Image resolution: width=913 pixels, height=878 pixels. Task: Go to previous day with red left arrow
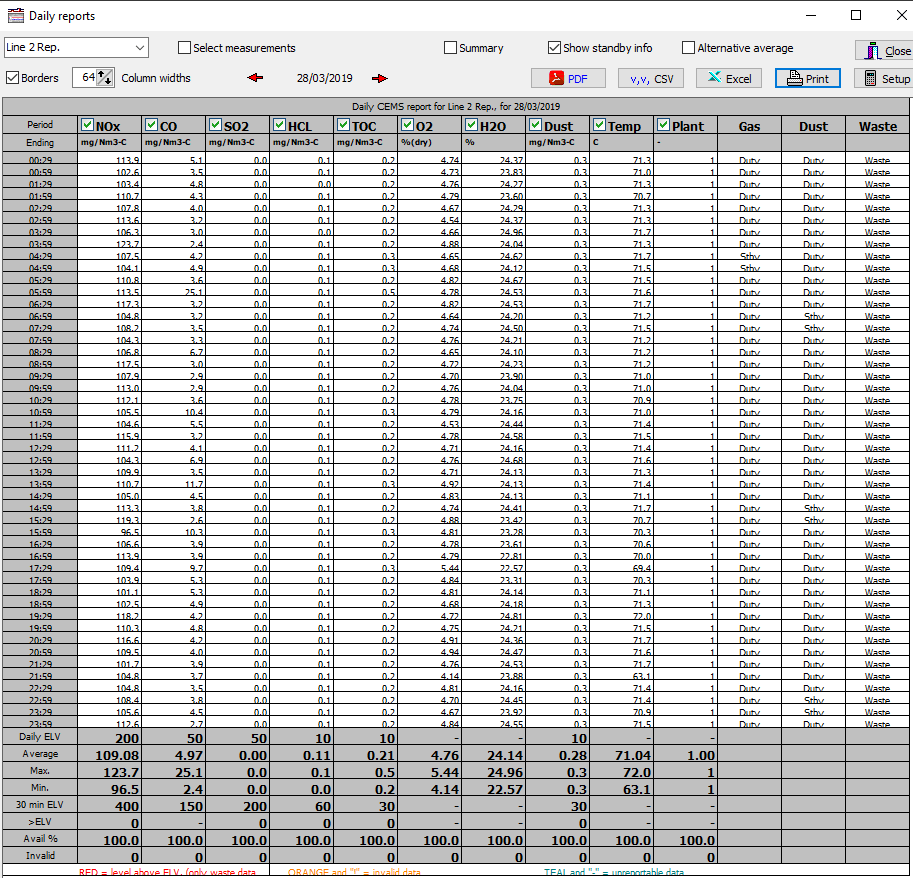[x=255, y=78]
